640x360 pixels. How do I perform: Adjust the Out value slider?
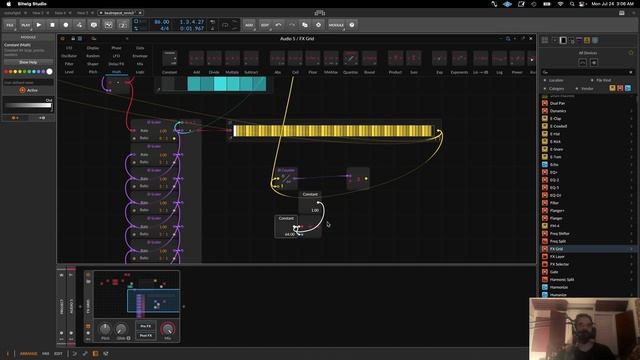[28, 106]
